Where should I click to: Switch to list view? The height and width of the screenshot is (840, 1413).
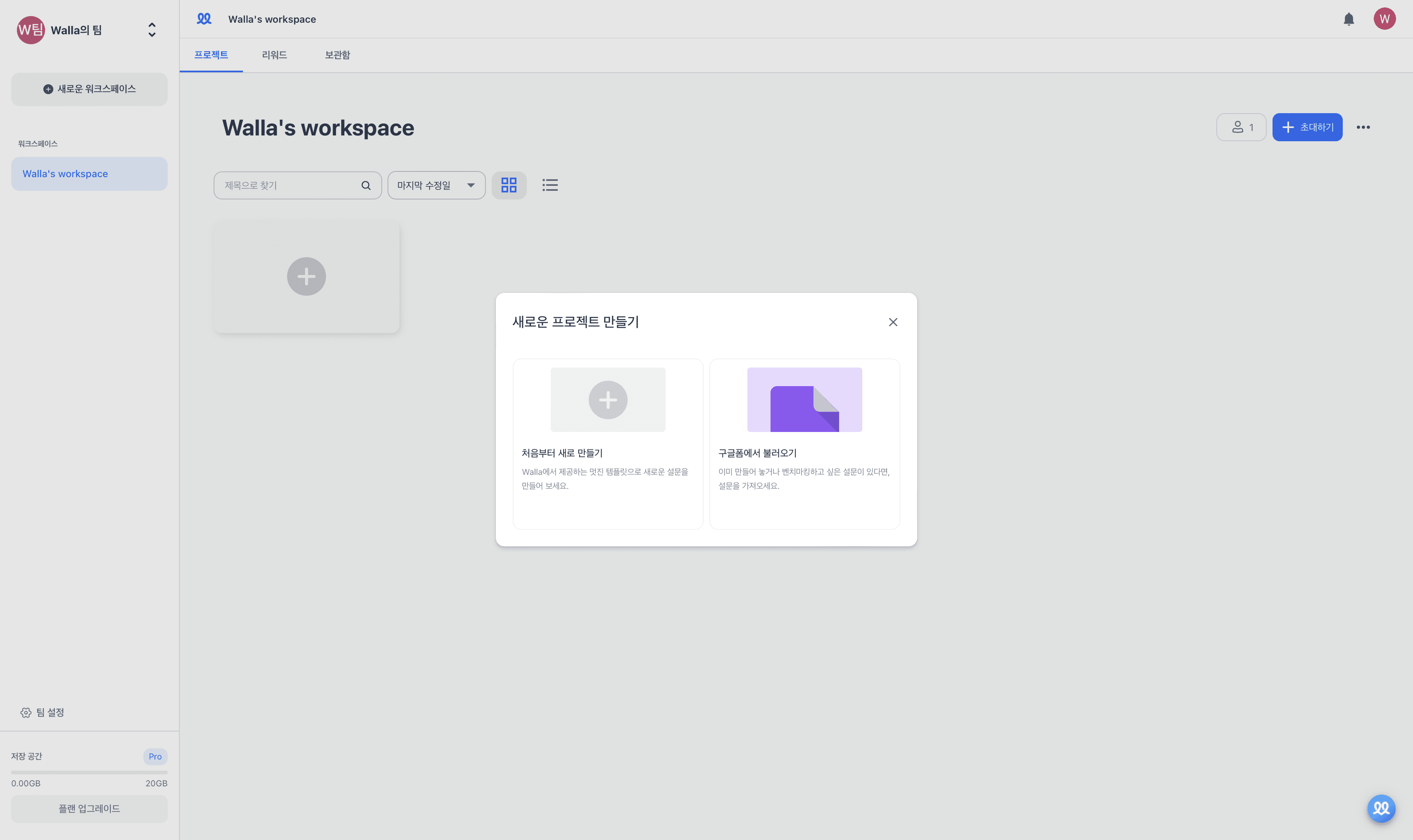549,185
